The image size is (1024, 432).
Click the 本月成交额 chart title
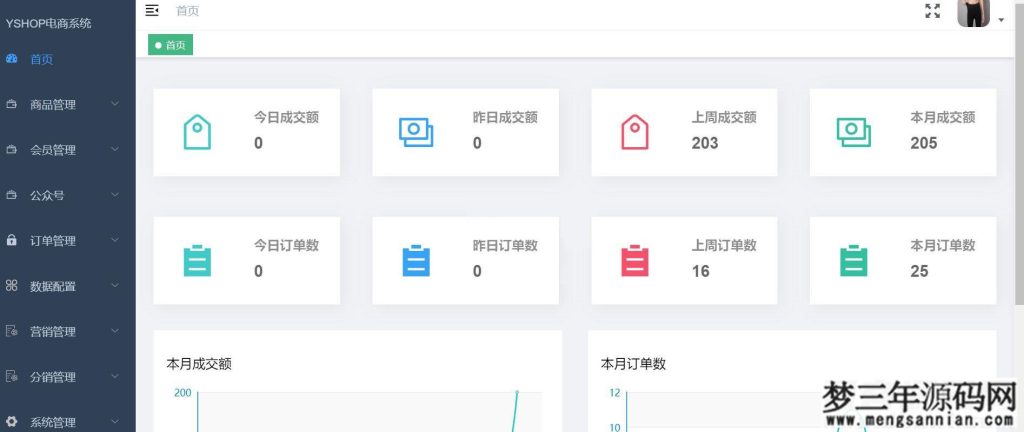tap(199, 364)
